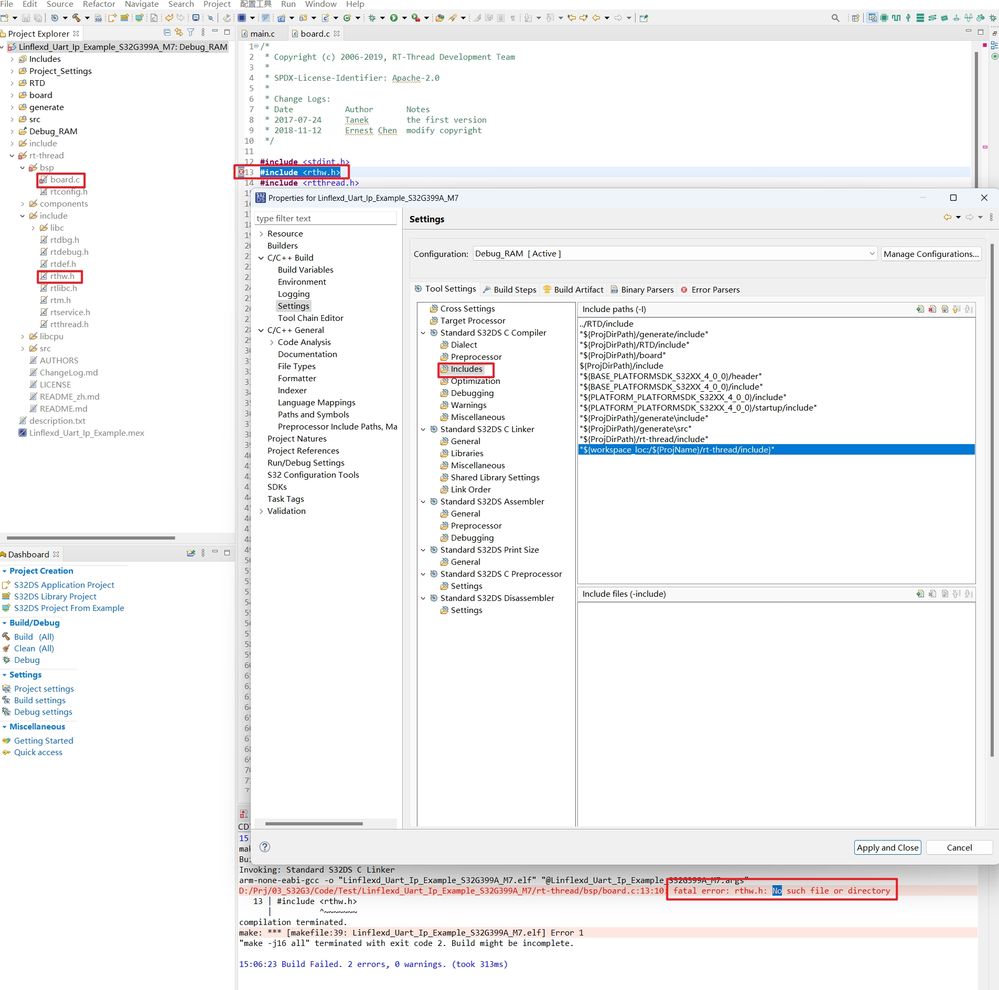Collapse the Standard S32DS C Compiler node
The height and width of the screenshot is (990, 999).
tap(422, 332)
